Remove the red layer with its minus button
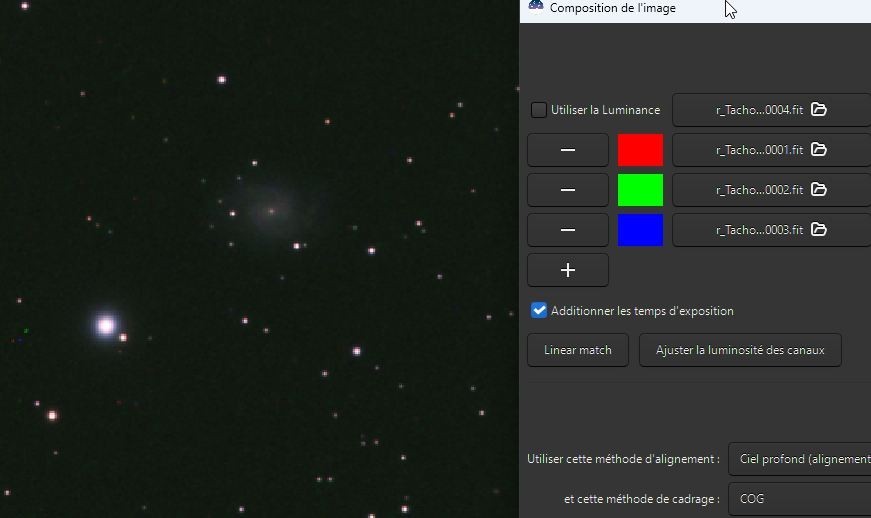 pos(568,150)
